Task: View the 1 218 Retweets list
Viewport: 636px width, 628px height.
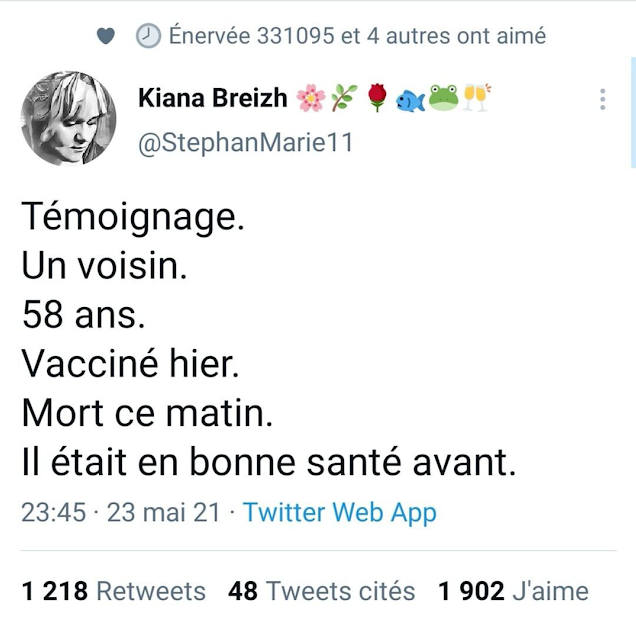Action: coord(113,591)
